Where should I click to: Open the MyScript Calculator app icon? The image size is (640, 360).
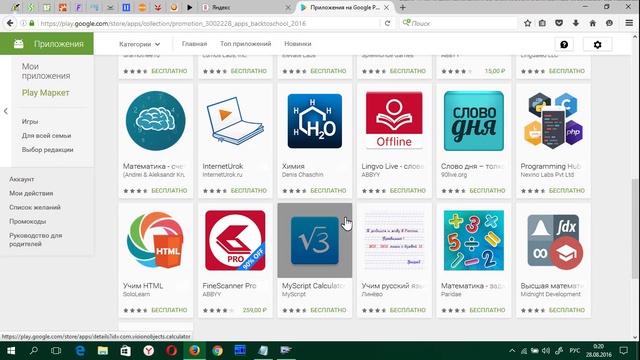315,240
